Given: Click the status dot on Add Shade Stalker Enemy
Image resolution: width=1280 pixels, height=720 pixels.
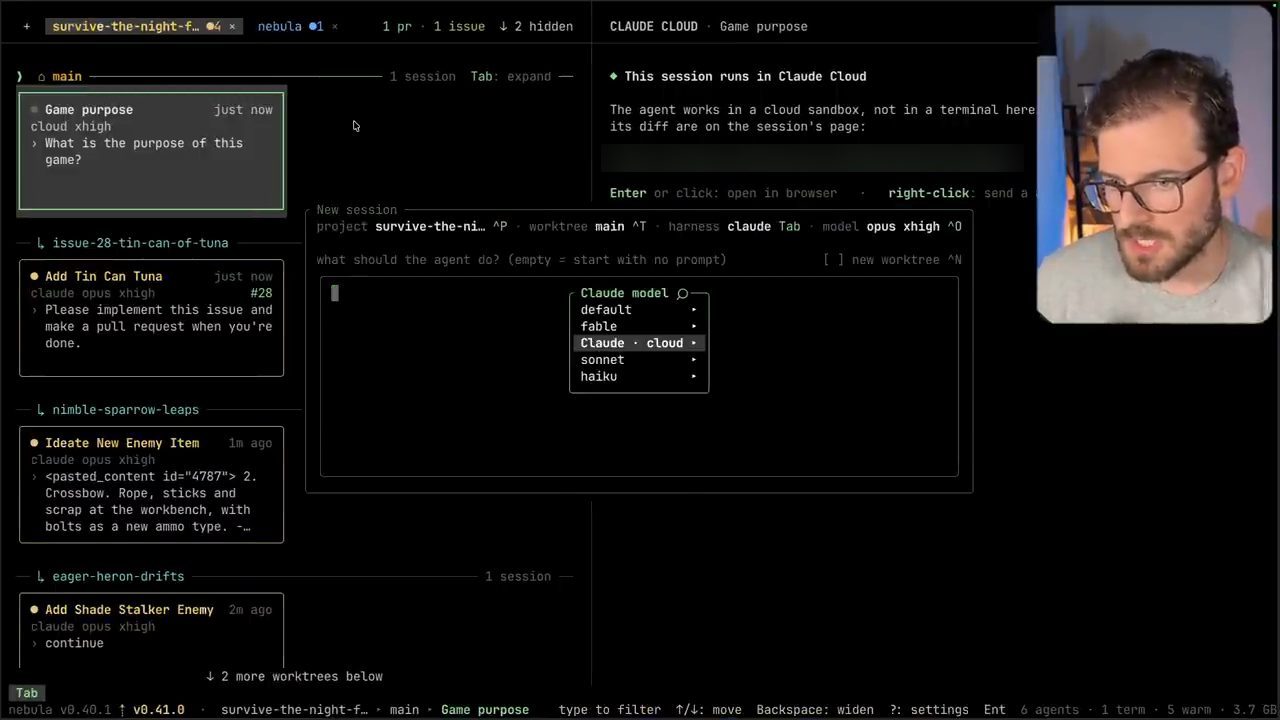Looking at the screenshot, I should click(35, 610).
